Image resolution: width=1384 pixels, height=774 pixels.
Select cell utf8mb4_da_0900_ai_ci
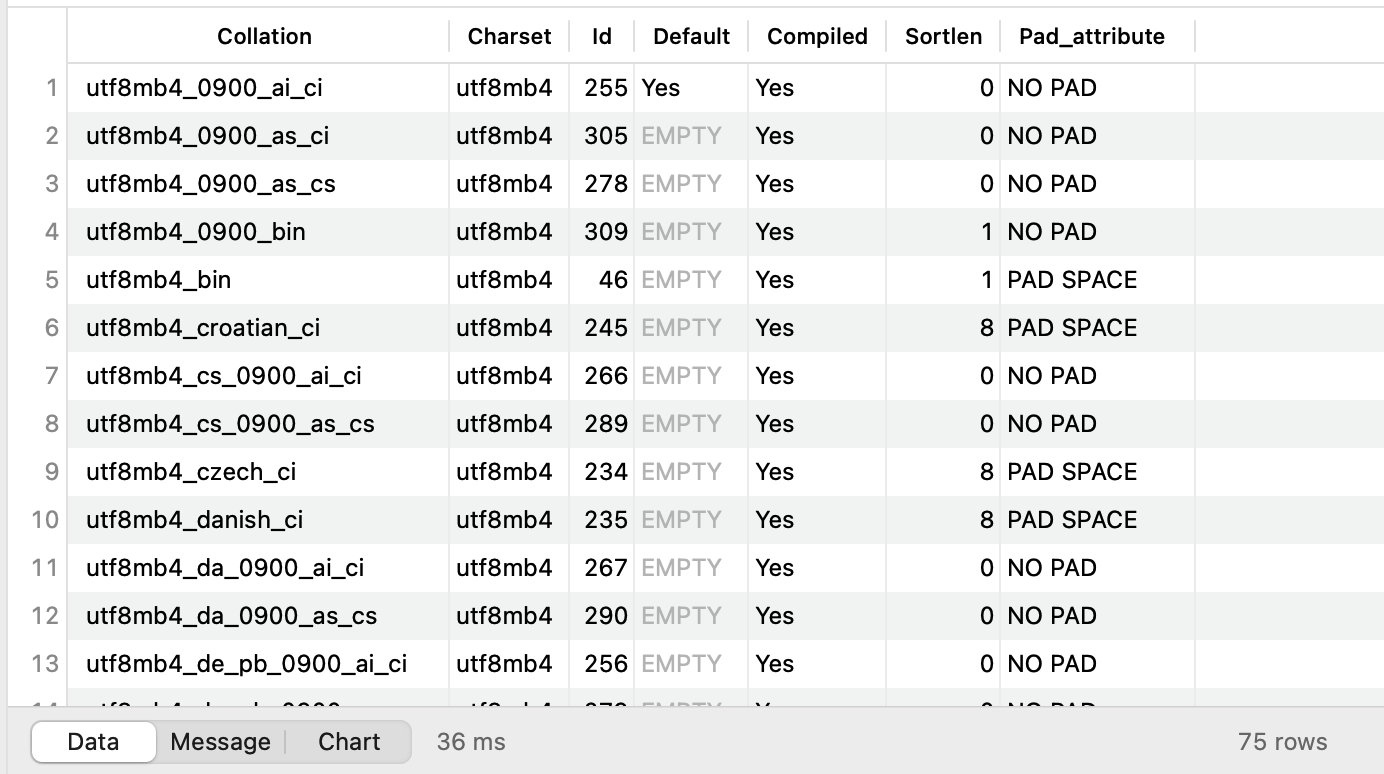tap(225, 568)
